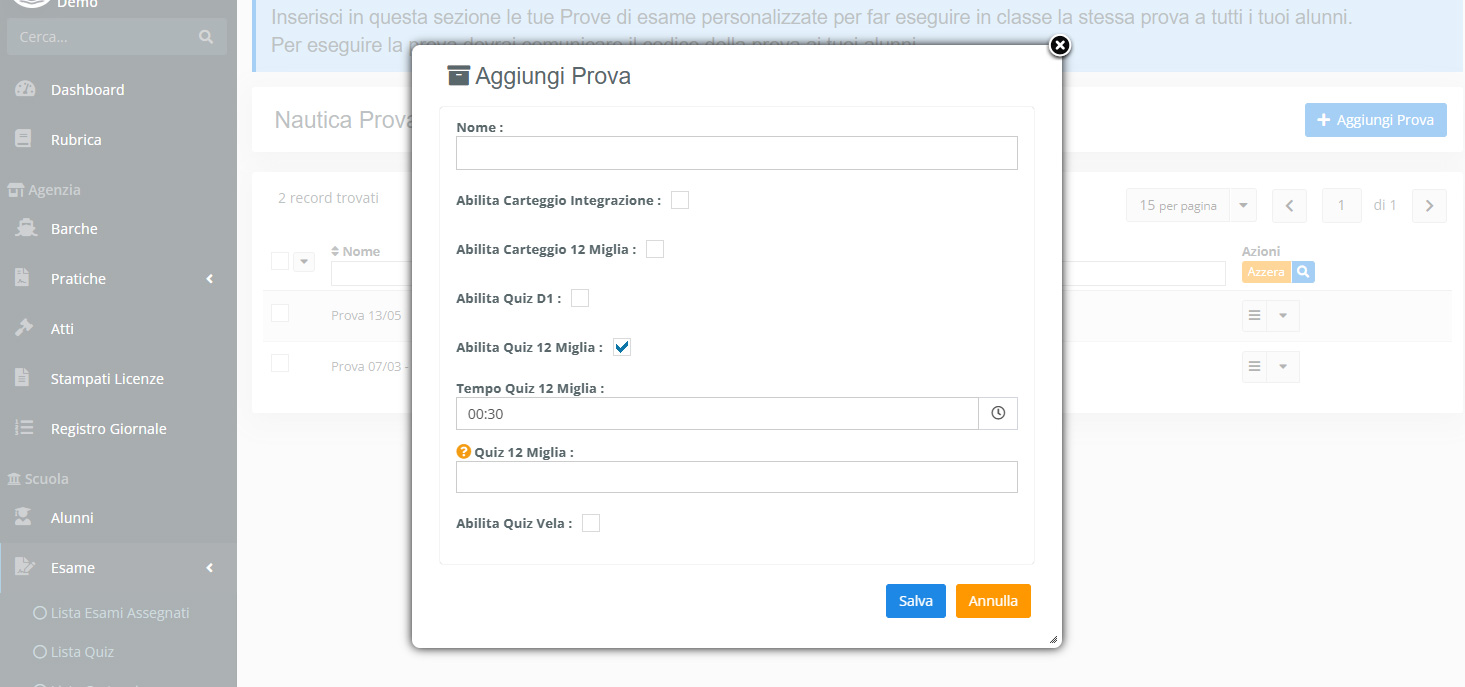The height and width of the screenshot is (687, 1465).
Task: Expand the Pratiche submenu chevron
Action: pos(210,279)
